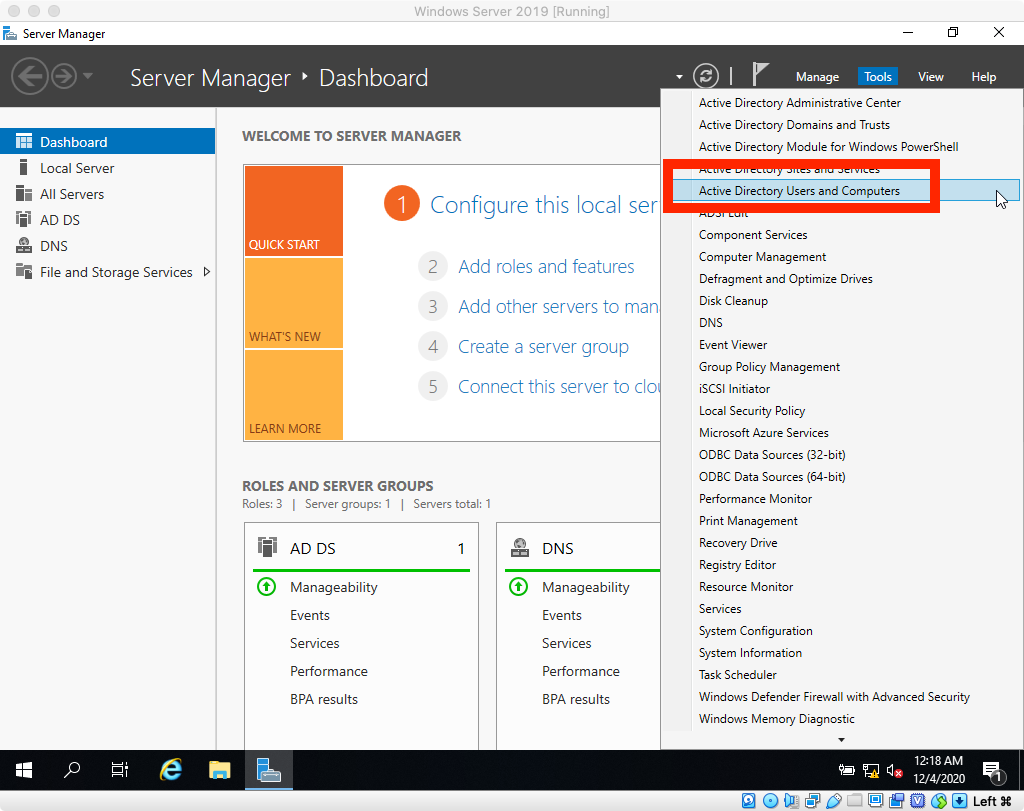Click the muted speaker tray icon
The height and width of the screenshot is (811, 1024).
(x=895, y=771)
